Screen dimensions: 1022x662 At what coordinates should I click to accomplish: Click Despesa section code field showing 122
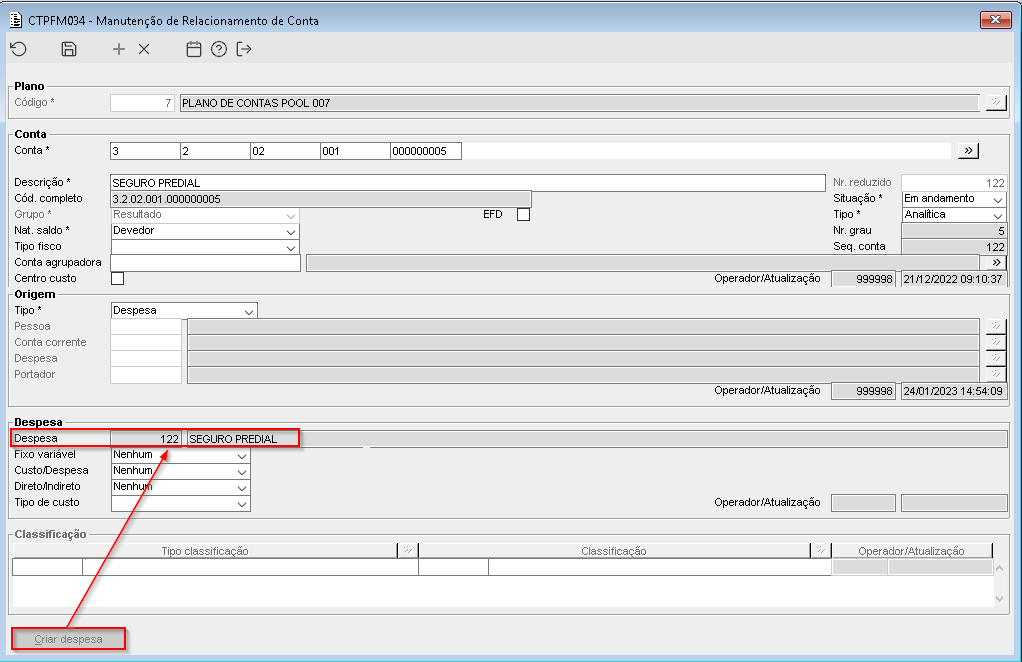[x=146, y=439]
